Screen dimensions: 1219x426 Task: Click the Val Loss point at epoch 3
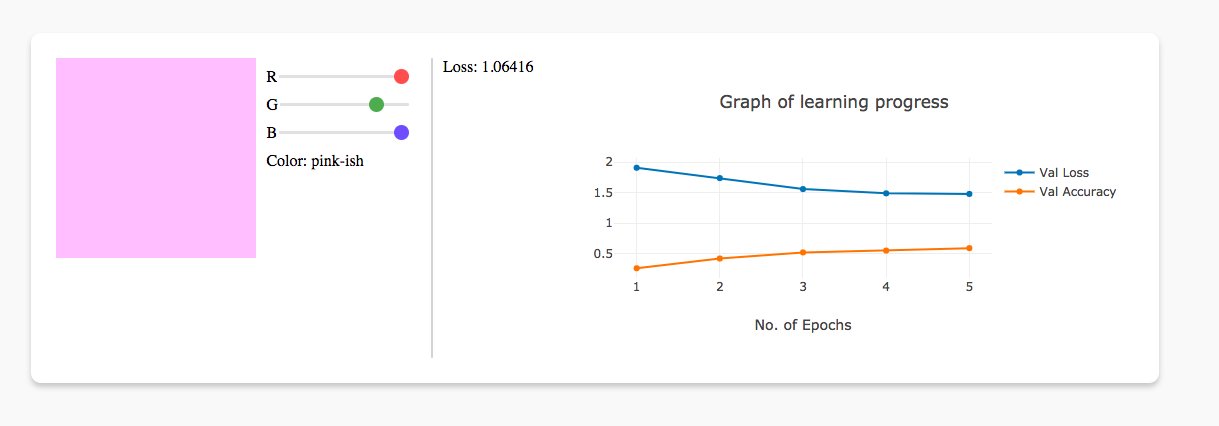point(803,189)
